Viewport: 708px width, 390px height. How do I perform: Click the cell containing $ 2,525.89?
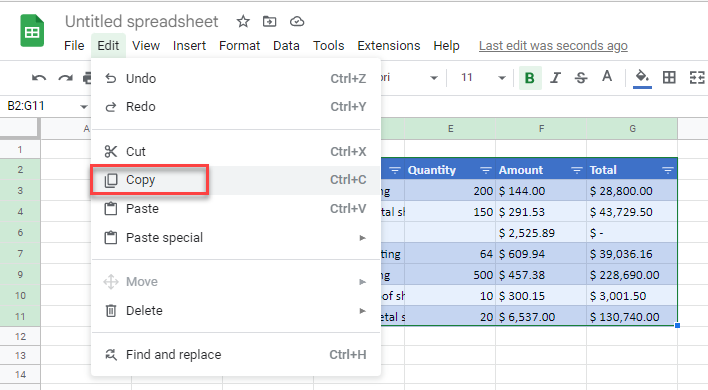pyautogui.click(x=541, y=233)
